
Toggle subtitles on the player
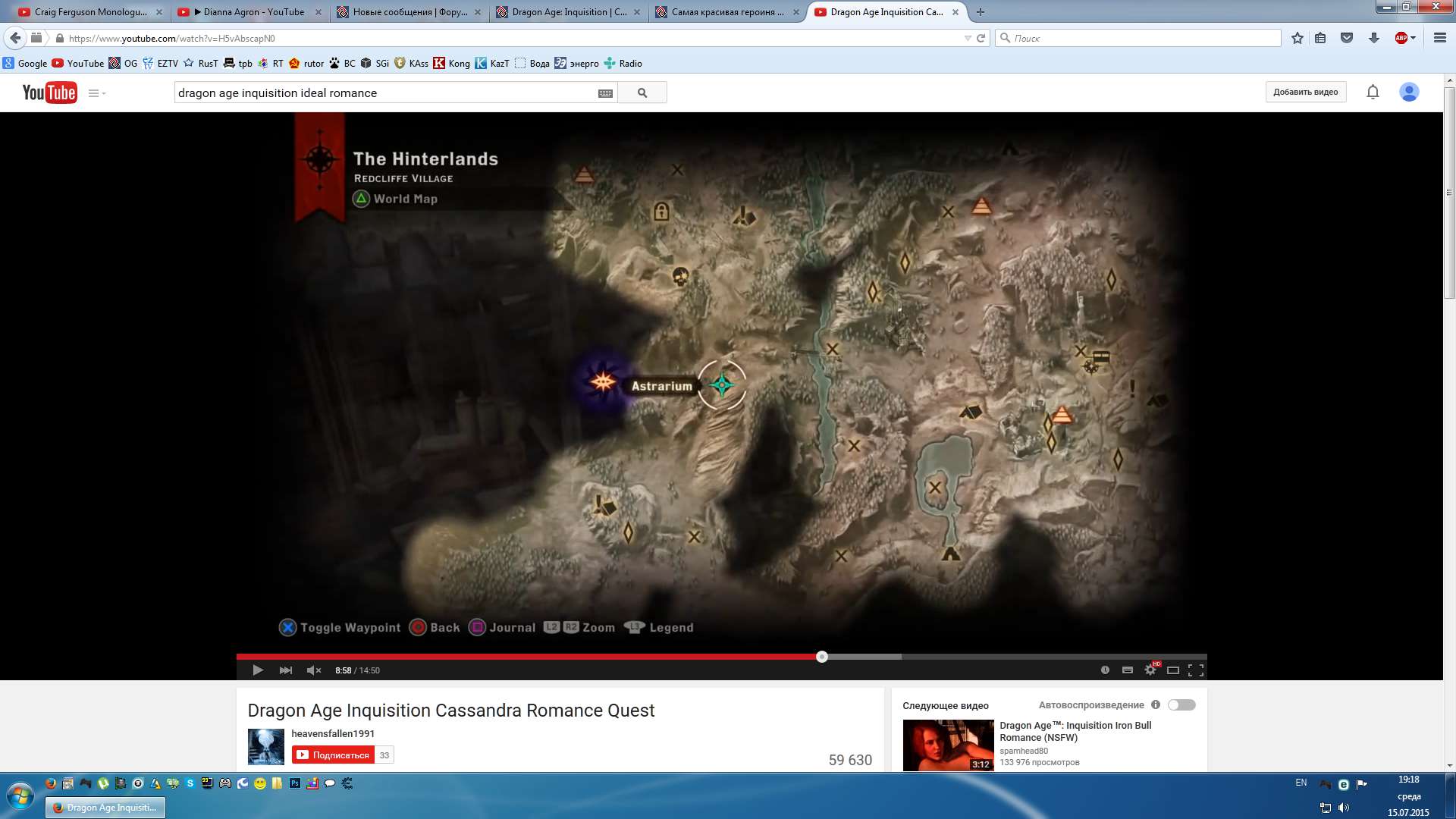1128,670
